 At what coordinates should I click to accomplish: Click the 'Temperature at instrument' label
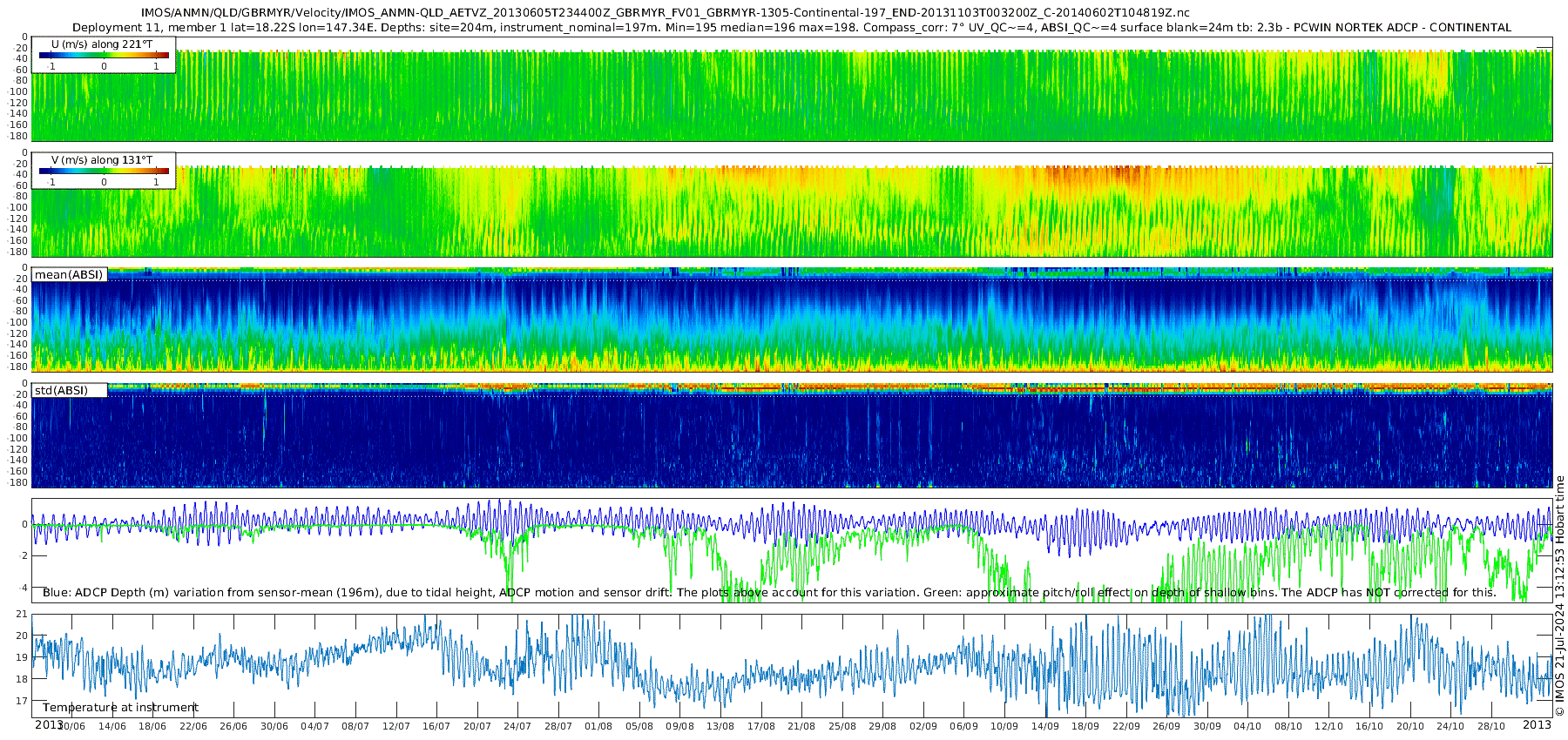(x=120, y=708)
